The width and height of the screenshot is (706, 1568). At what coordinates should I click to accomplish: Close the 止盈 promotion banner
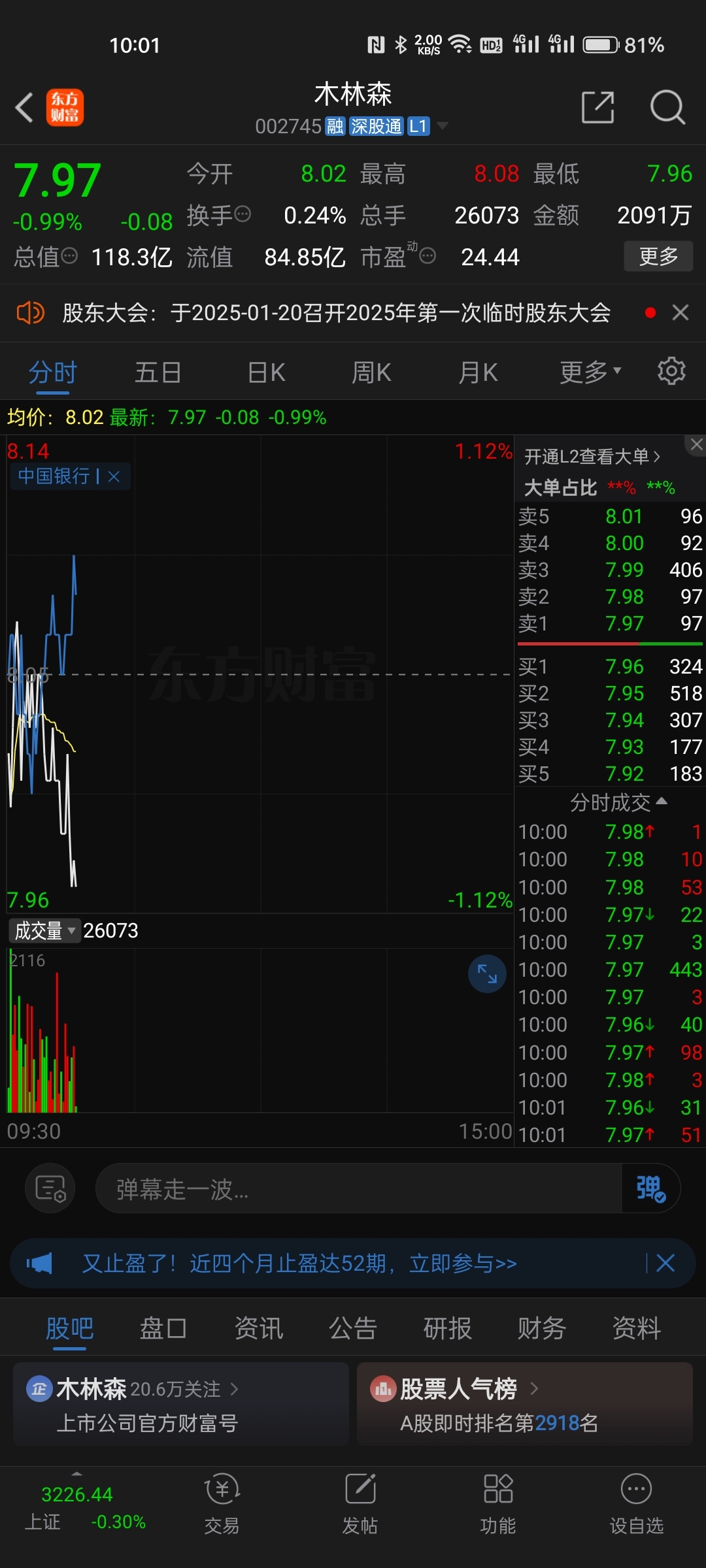[x=665, y=1263]
